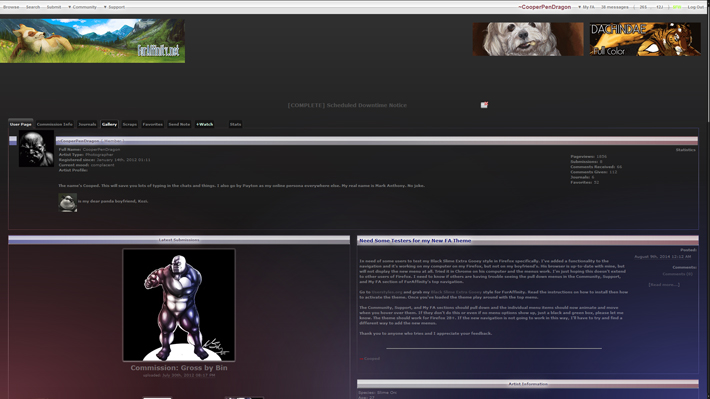Switch to the User Page tab
The image size is (710, 399).
click(21, 124)
